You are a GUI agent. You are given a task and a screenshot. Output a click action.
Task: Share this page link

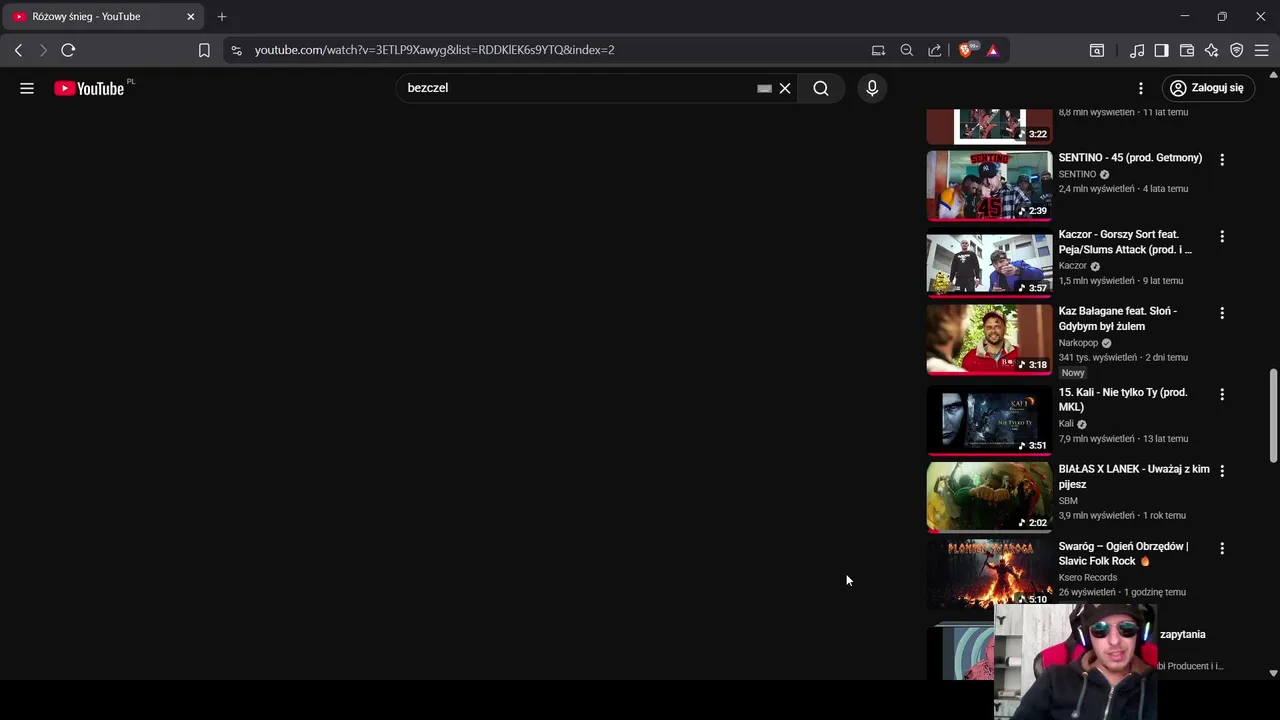pyautogui.click(x=934, y=50)
